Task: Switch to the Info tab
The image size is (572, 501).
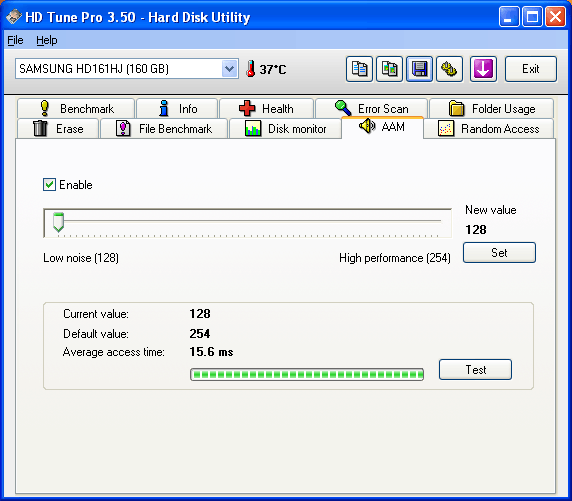Action: tap(177, 109)
